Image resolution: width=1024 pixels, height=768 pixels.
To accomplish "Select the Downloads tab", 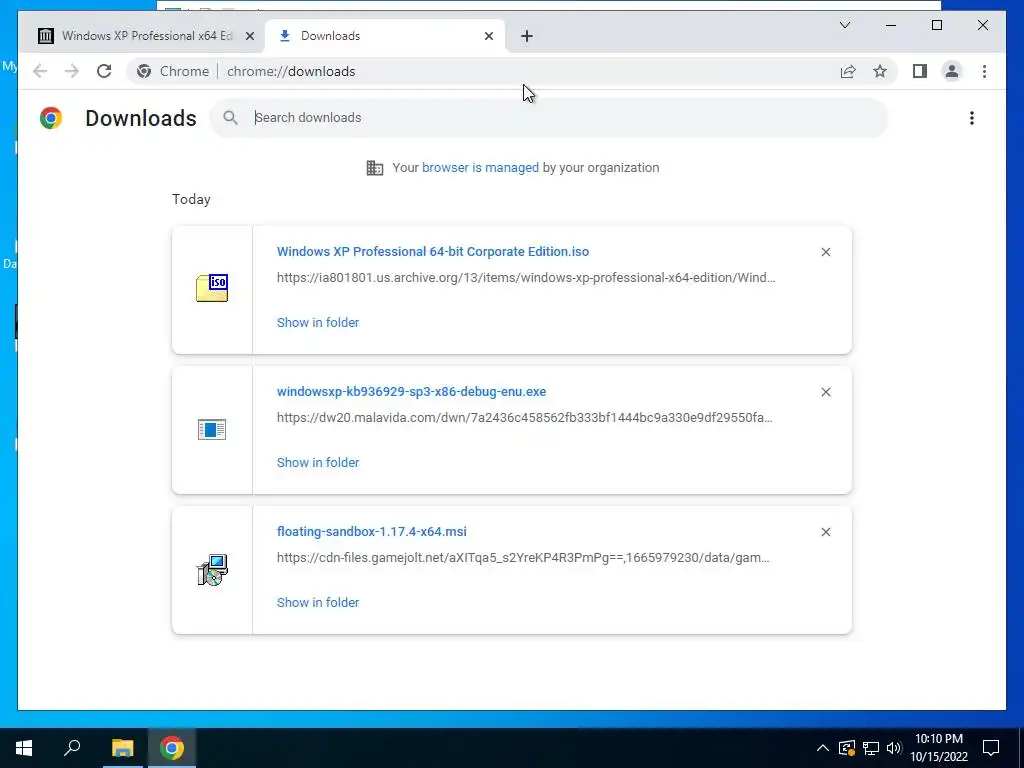I will click(385, 36).
